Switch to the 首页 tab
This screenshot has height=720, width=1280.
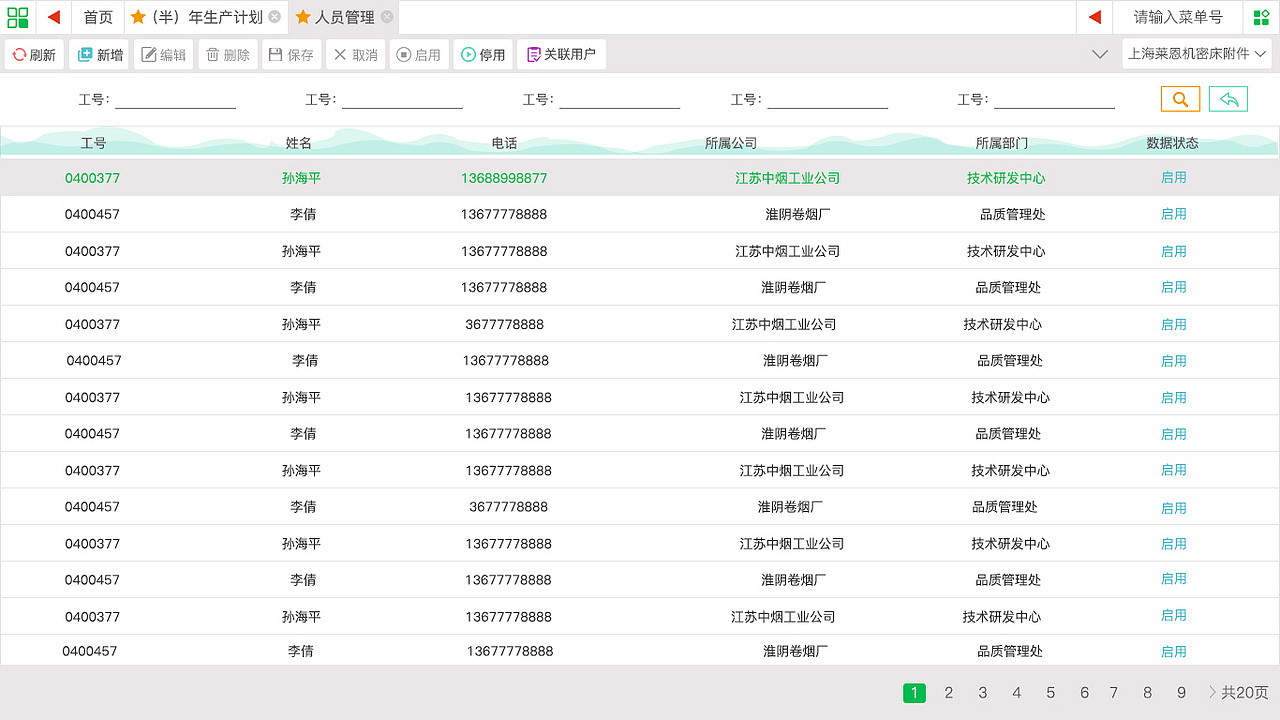(98, 16)
